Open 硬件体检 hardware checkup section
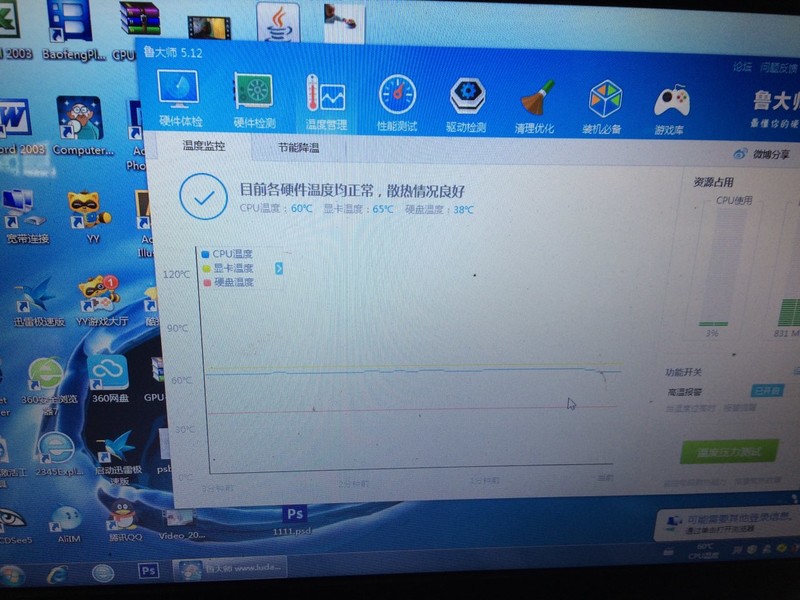This screenshot has height=600, width=800. (x=179, y=98)
